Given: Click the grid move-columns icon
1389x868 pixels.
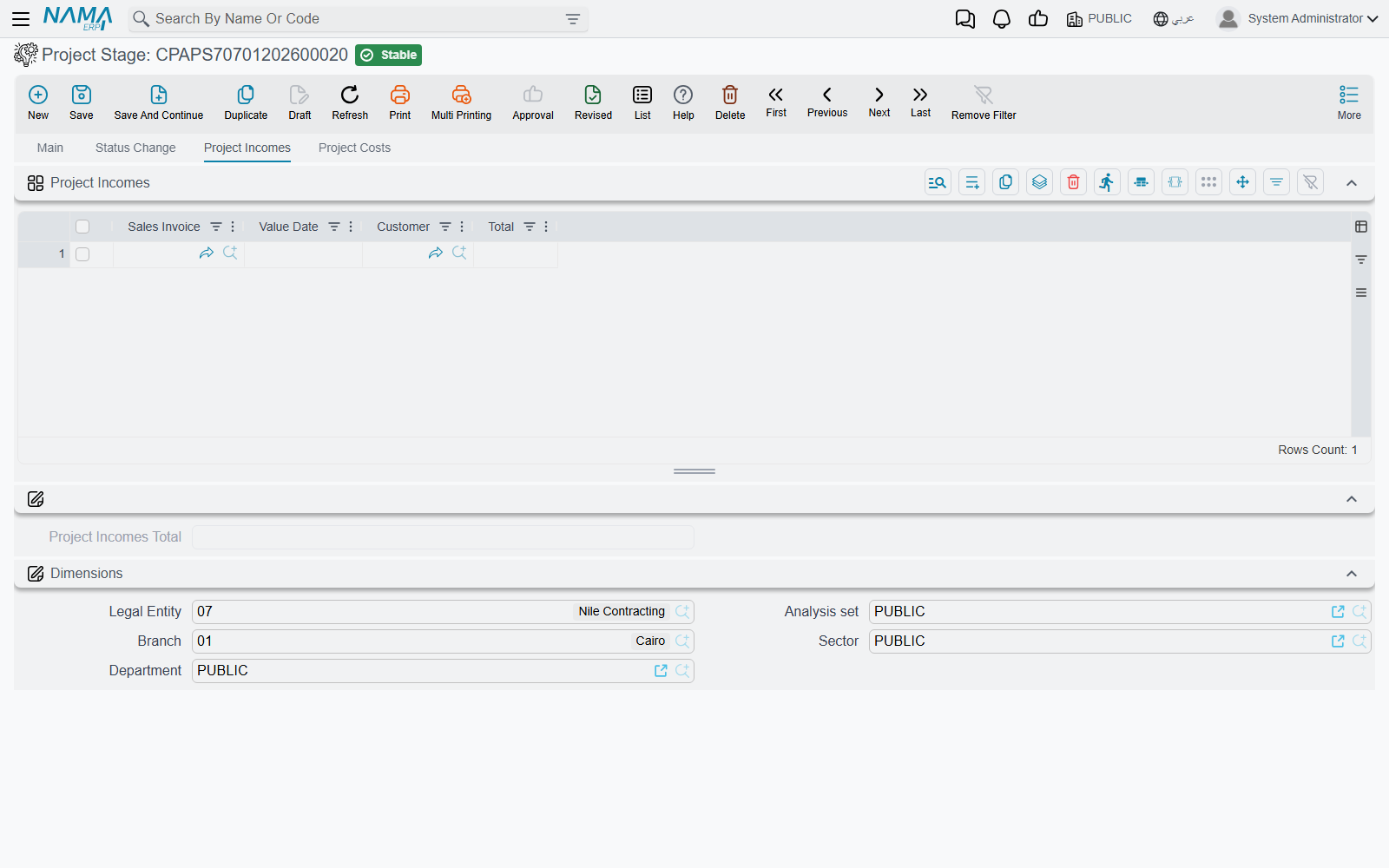Looking at the screenshot, I should click(x=1242, y=182).
